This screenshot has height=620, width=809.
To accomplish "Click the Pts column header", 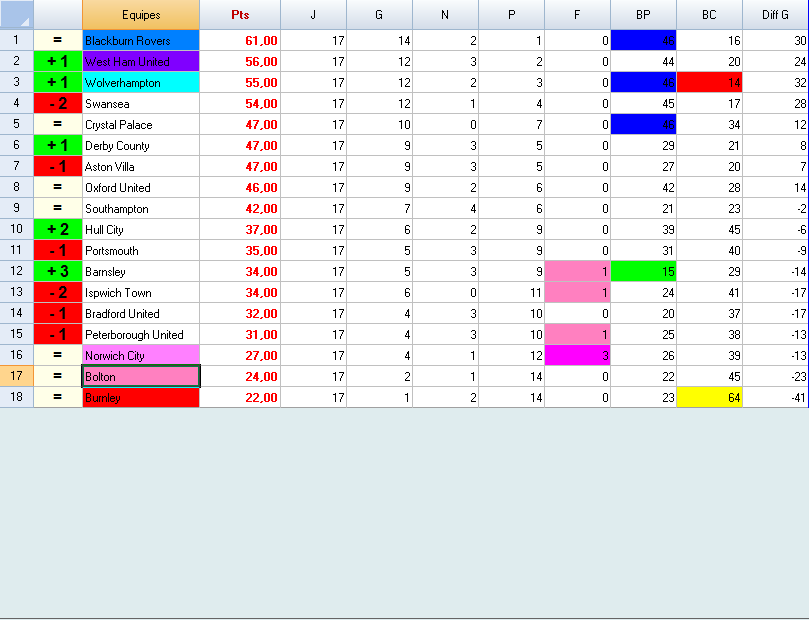I will click(x=240, y=14).
